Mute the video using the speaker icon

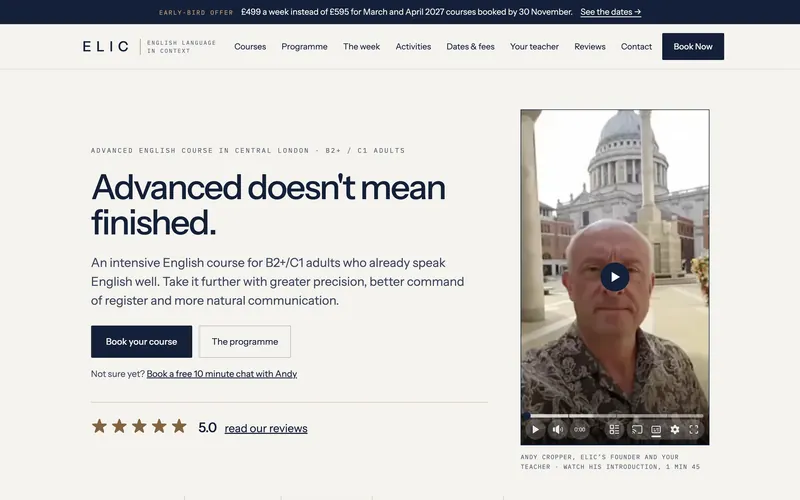click(x=558, y=430)
